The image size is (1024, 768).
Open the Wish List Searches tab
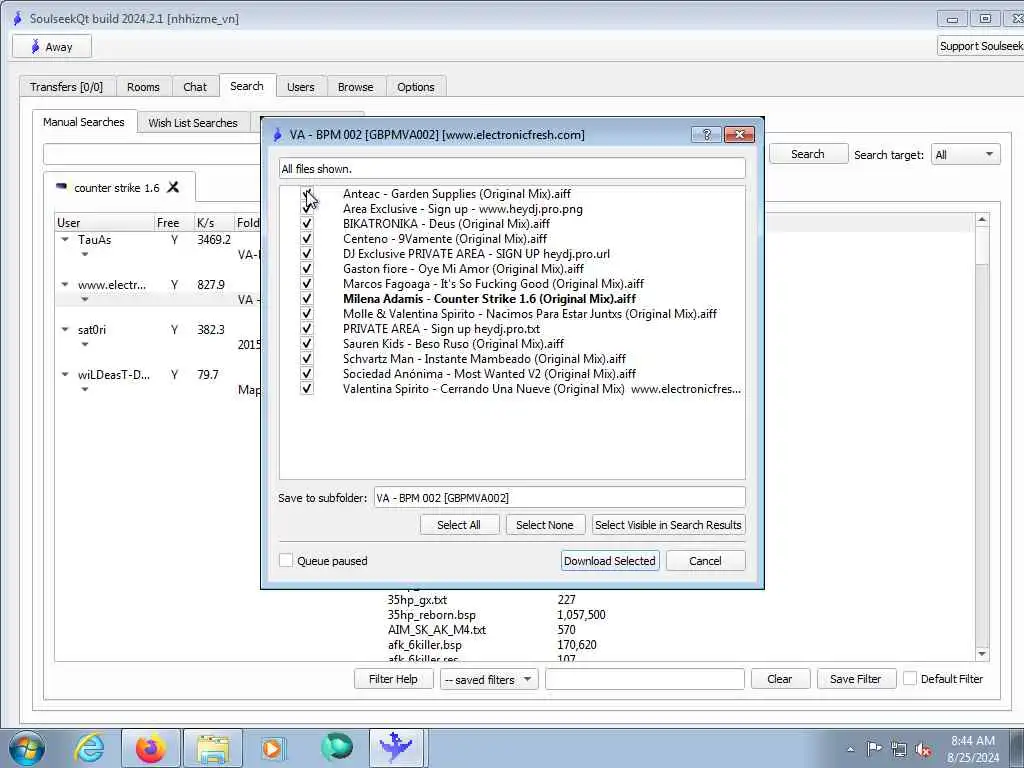tap(193, 123)
